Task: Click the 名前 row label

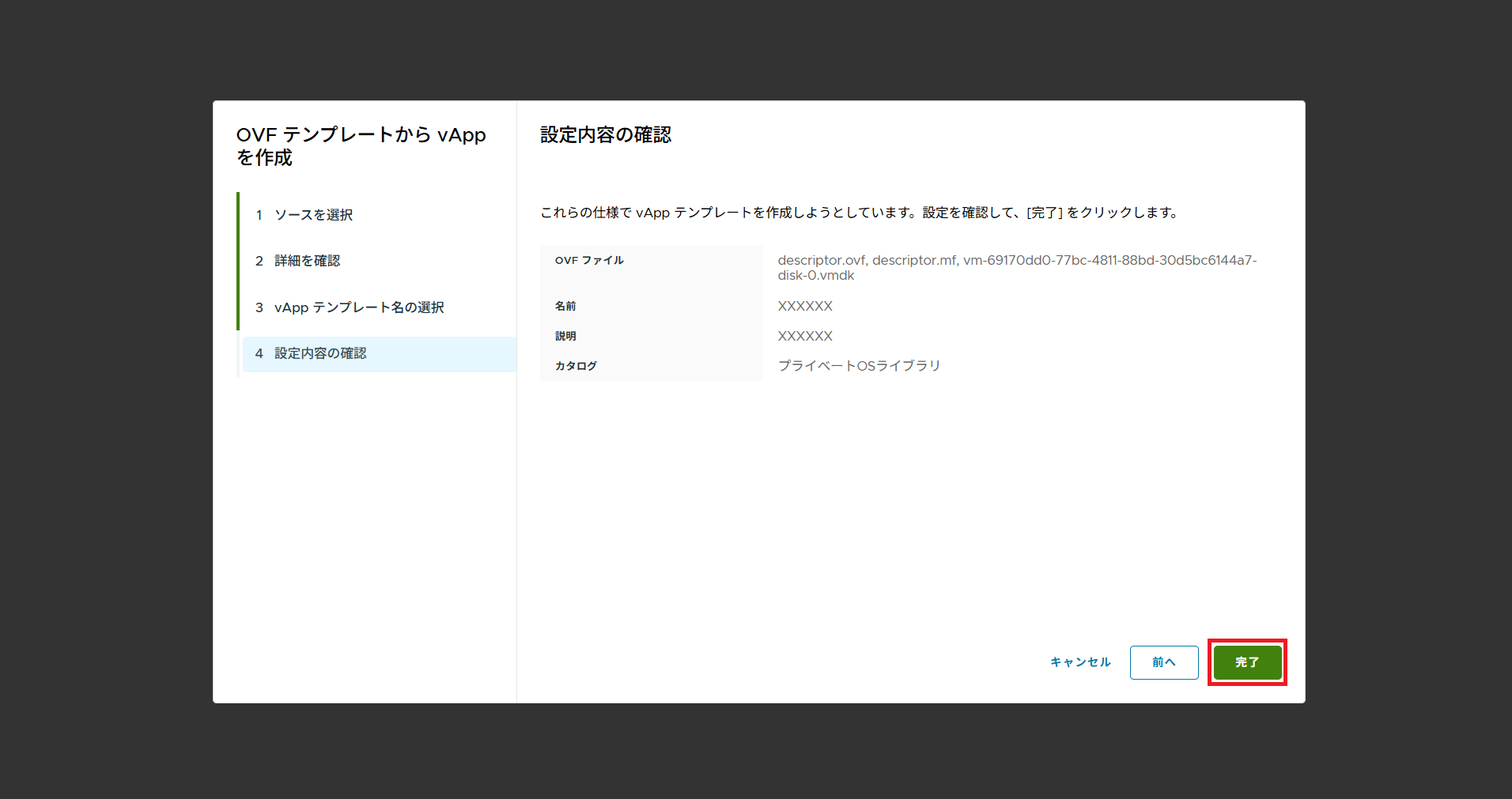Action: pyautogui.click(x=565, y=306)
